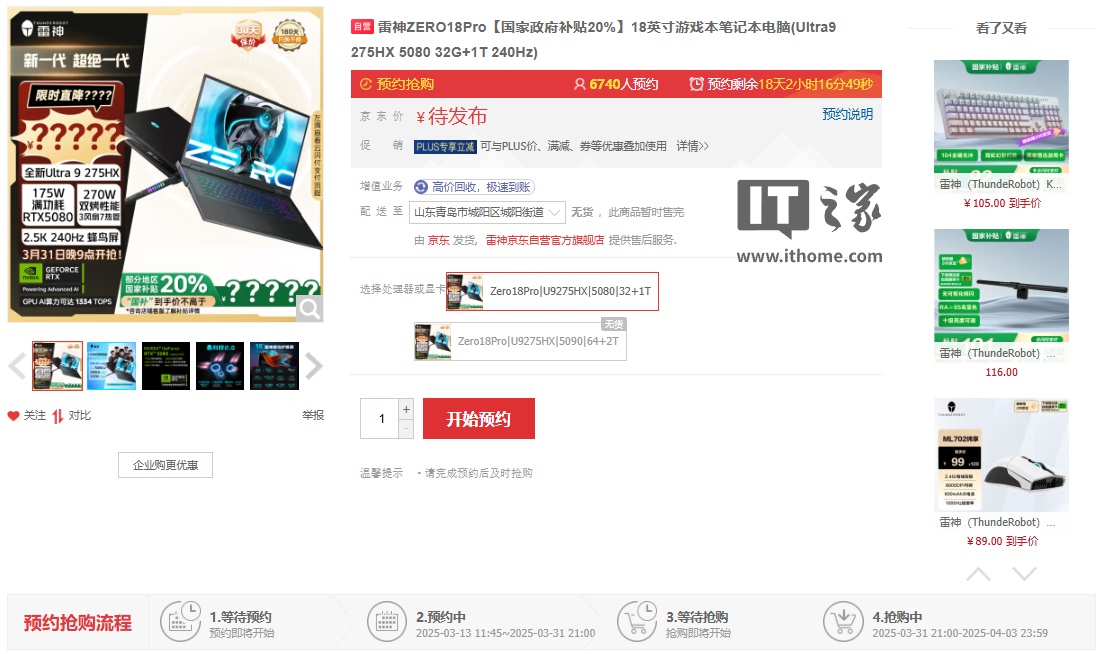Open the ThundeRobot name link below the light bar
This screenshot has width=1103, height=654.
(997, 353)
